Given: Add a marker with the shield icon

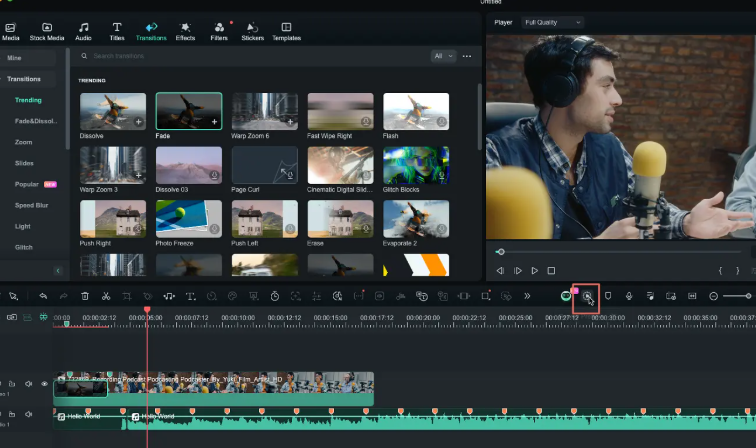Looking at the screenshot, I should coord(608,296).
